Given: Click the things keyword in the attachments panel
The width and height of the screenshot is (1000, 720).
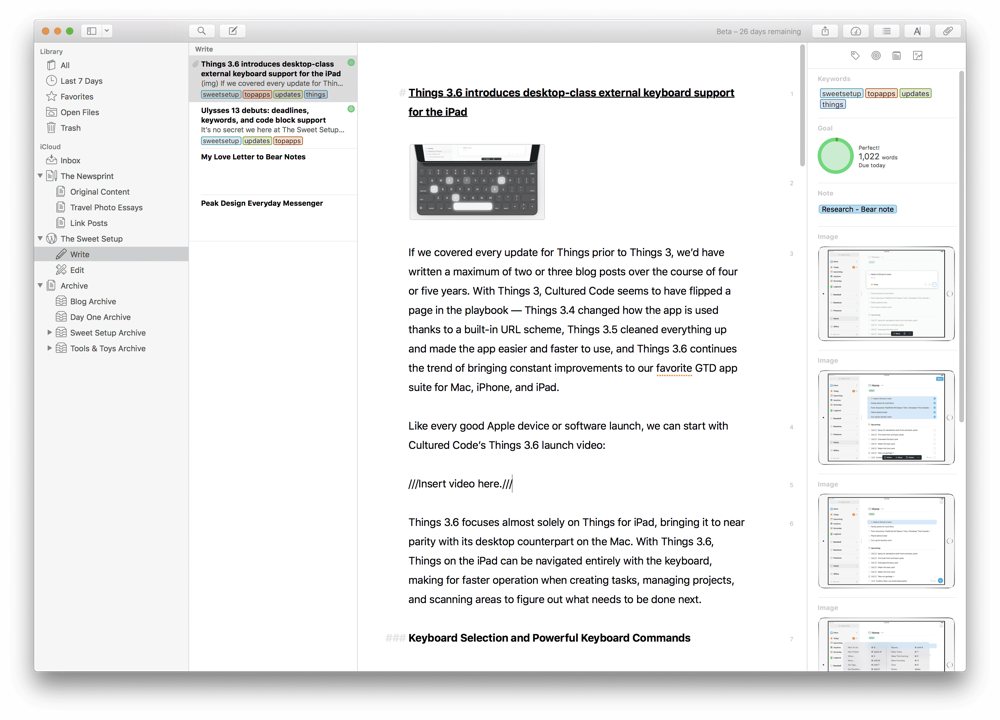Looking at the screenshot, I should click(833, 105).
